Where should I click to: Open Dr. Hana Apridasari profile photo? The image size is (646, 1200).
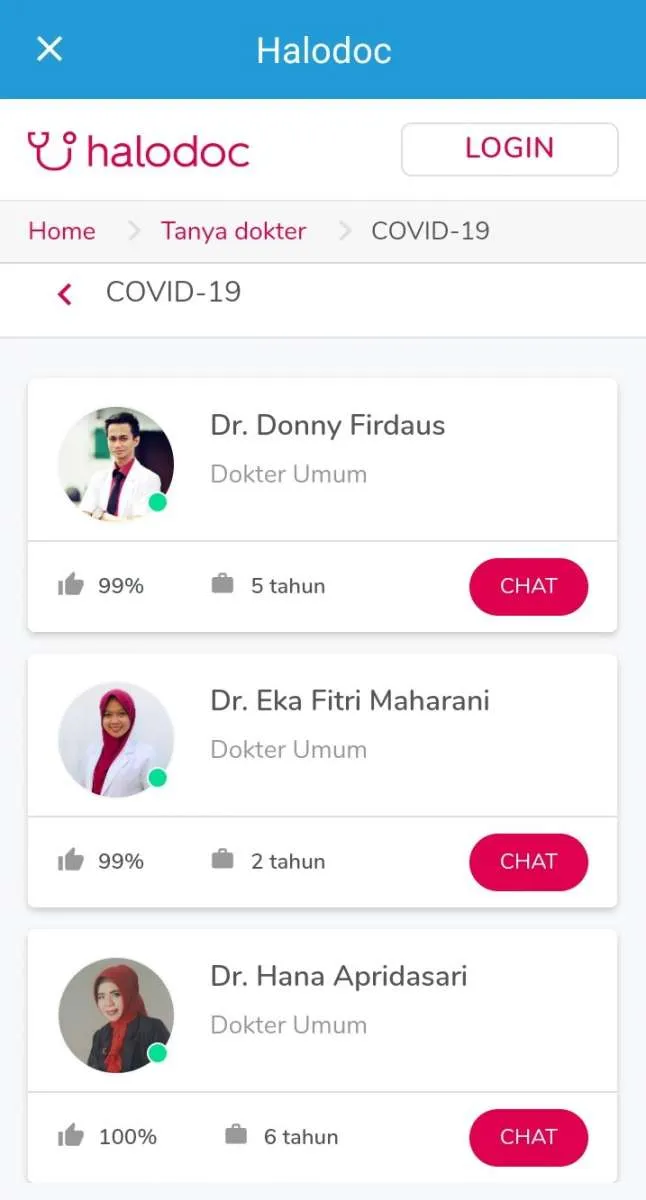[115, 1015]
